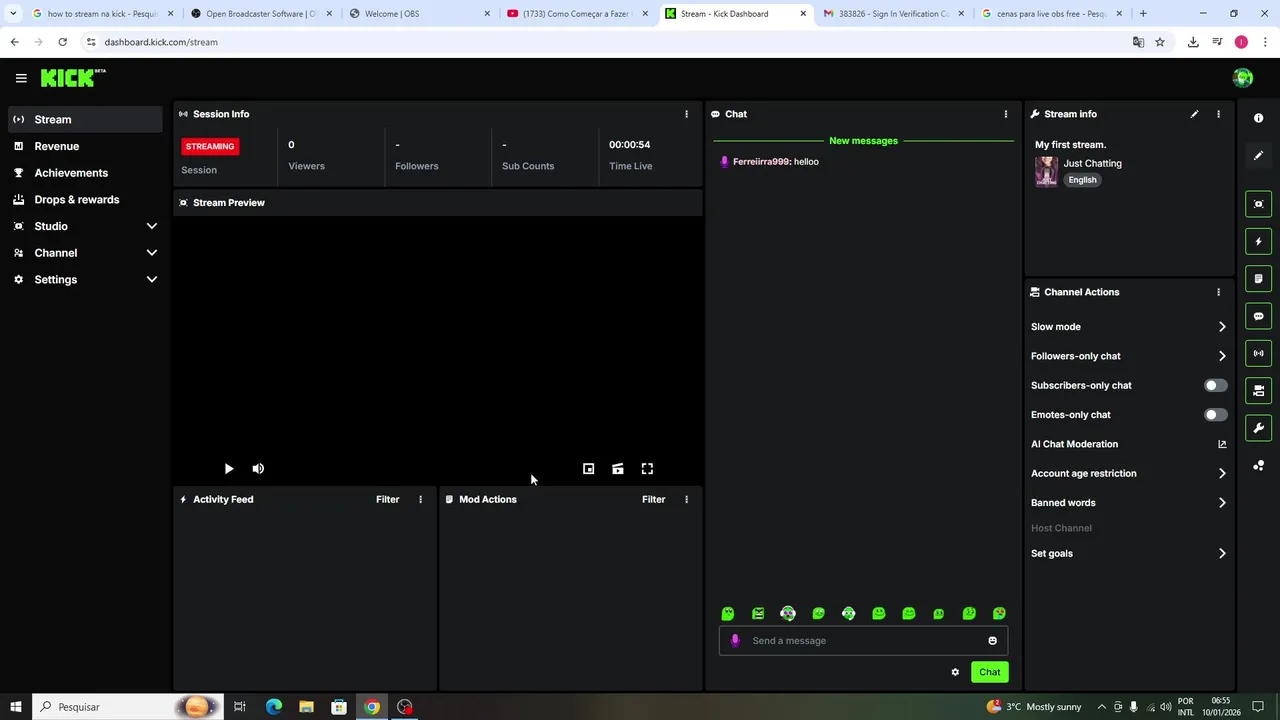Click the info icon in right sidebar
This screenshot has height=720, width=1280.
tap(1258, 118)
